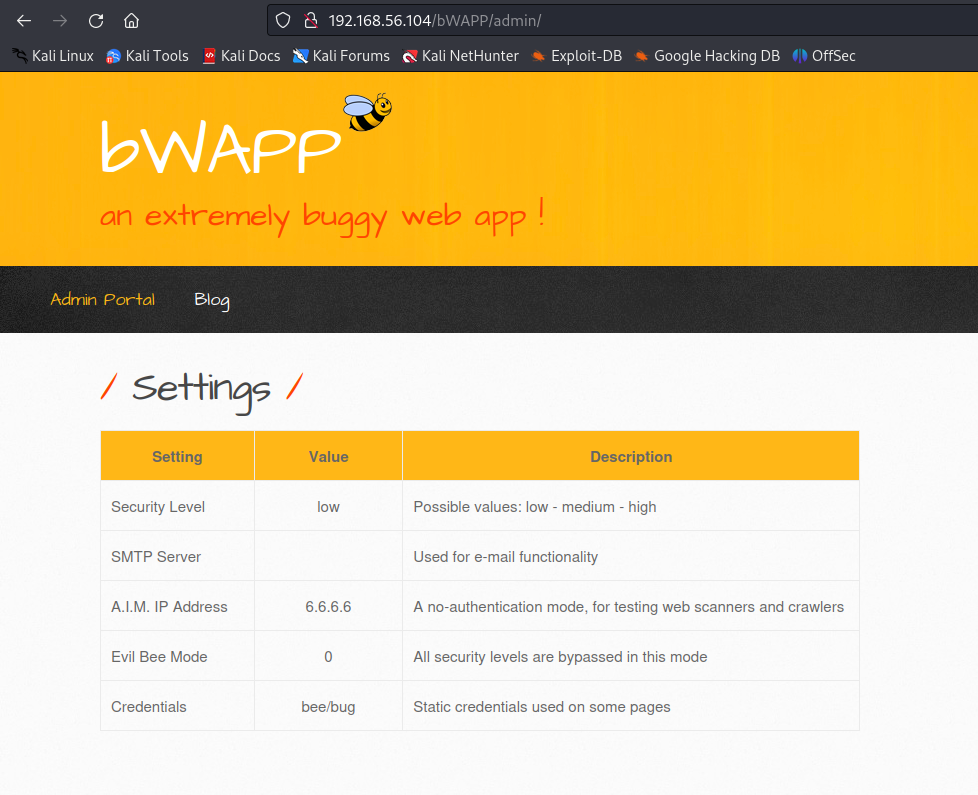Open the Kali Linux bookmark
Viewport: 978px width, 795px height.
pyautogui.click(x=53, y=56)
